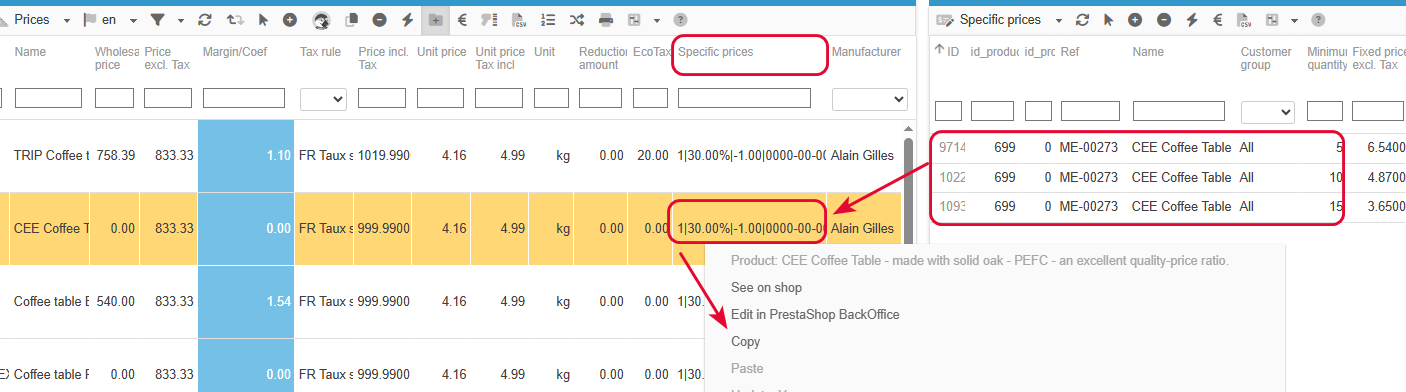Delete product with minus icon in Prices toolbar
This screenshot has height=392, width=1406.
click(x=380, y=20)
